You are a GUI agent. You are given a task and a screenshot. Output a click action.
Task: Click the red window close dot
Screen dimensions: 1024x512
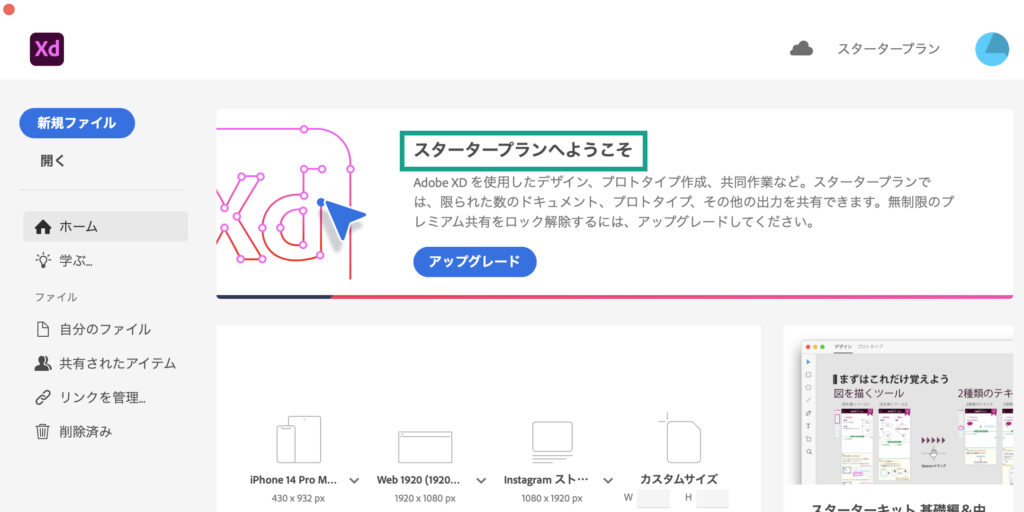pos(9,9)
